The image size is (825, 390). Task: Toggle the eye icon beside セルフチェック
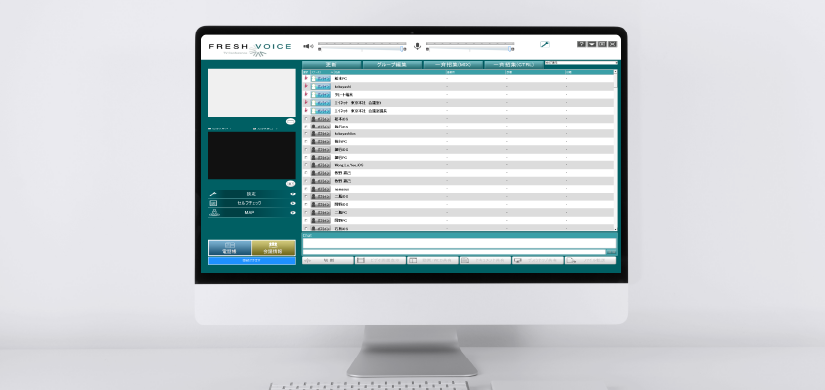click(293, 203)
